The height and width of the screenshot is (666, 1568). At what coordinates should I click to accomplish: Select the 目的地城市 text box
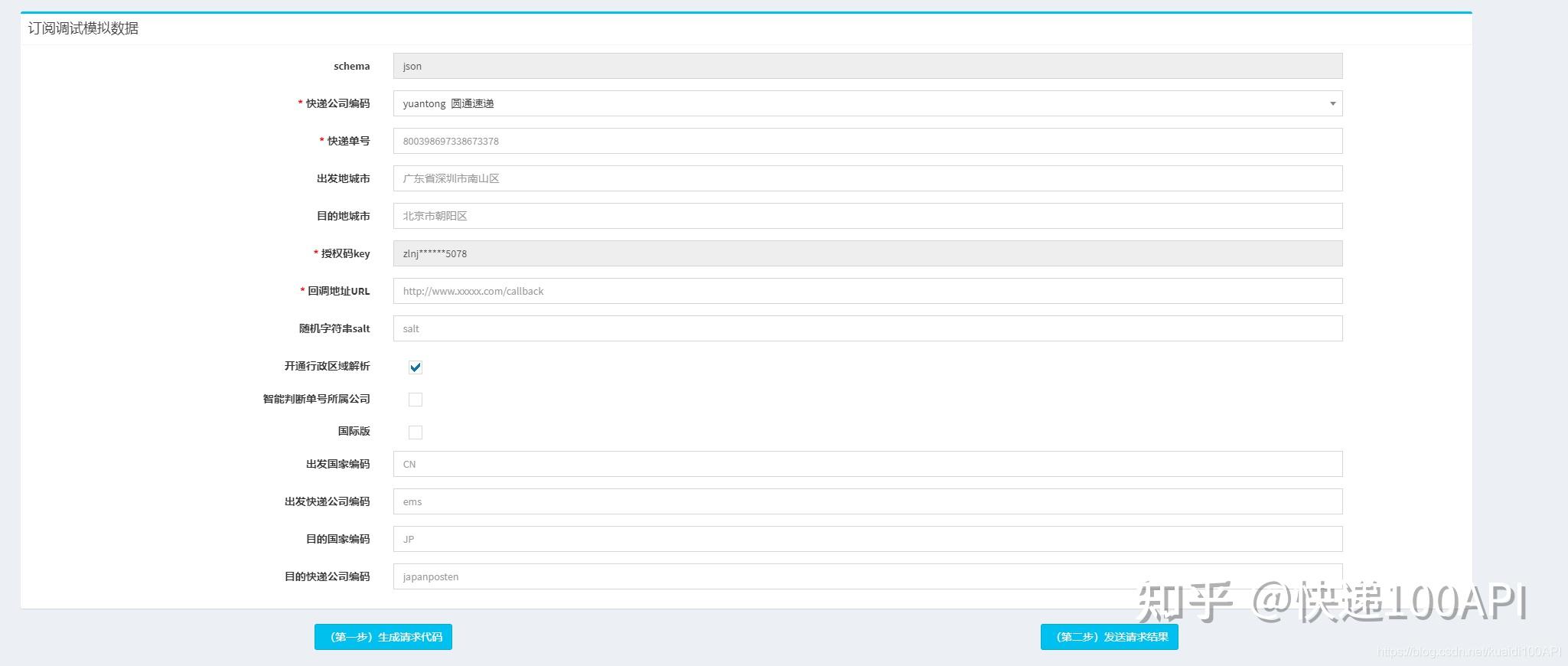click(868, 216)
